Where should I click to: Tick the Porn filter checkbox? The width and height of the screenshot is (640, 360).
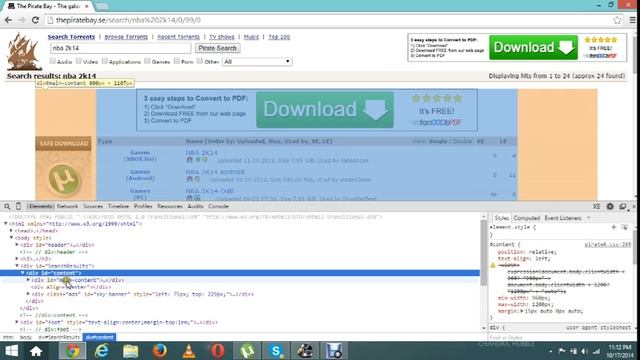point(177,61)
